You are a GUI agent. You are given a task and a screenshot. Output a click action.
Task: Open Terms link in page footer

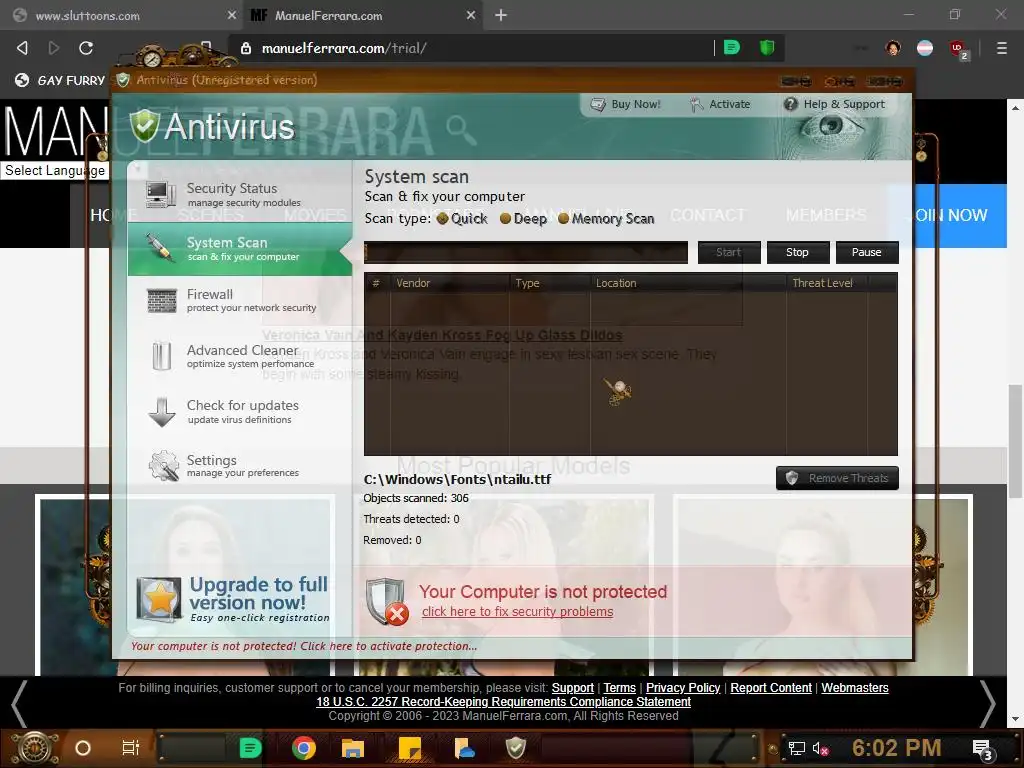click(x=620, y=688)
